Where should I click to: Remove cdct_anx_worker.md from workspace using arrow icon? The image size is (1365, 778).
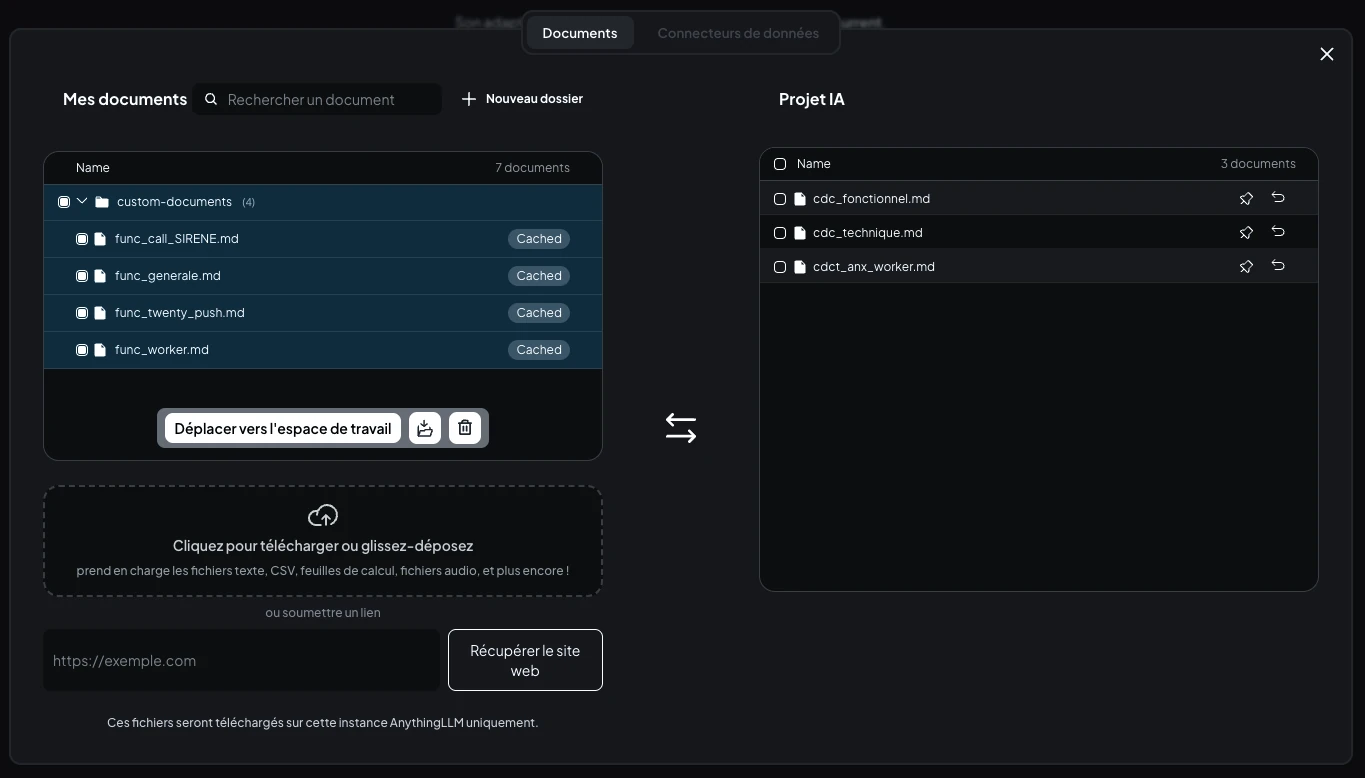tap(1278, 266)
